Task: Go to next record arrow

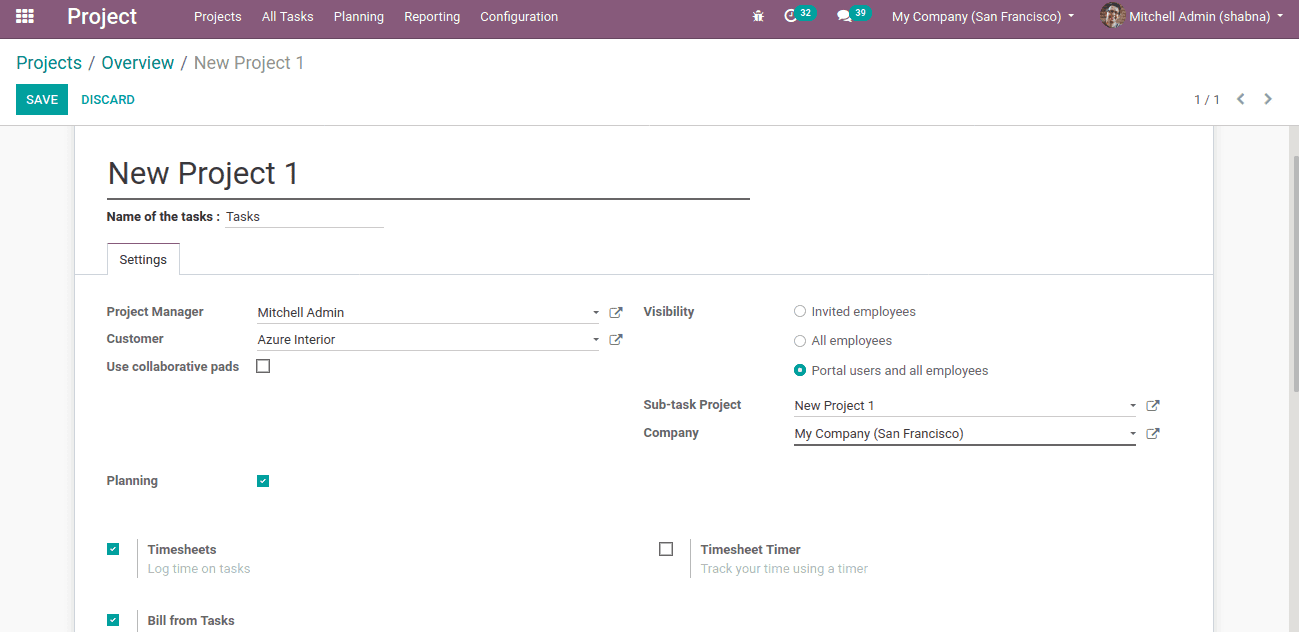Action: point(1268,99)
